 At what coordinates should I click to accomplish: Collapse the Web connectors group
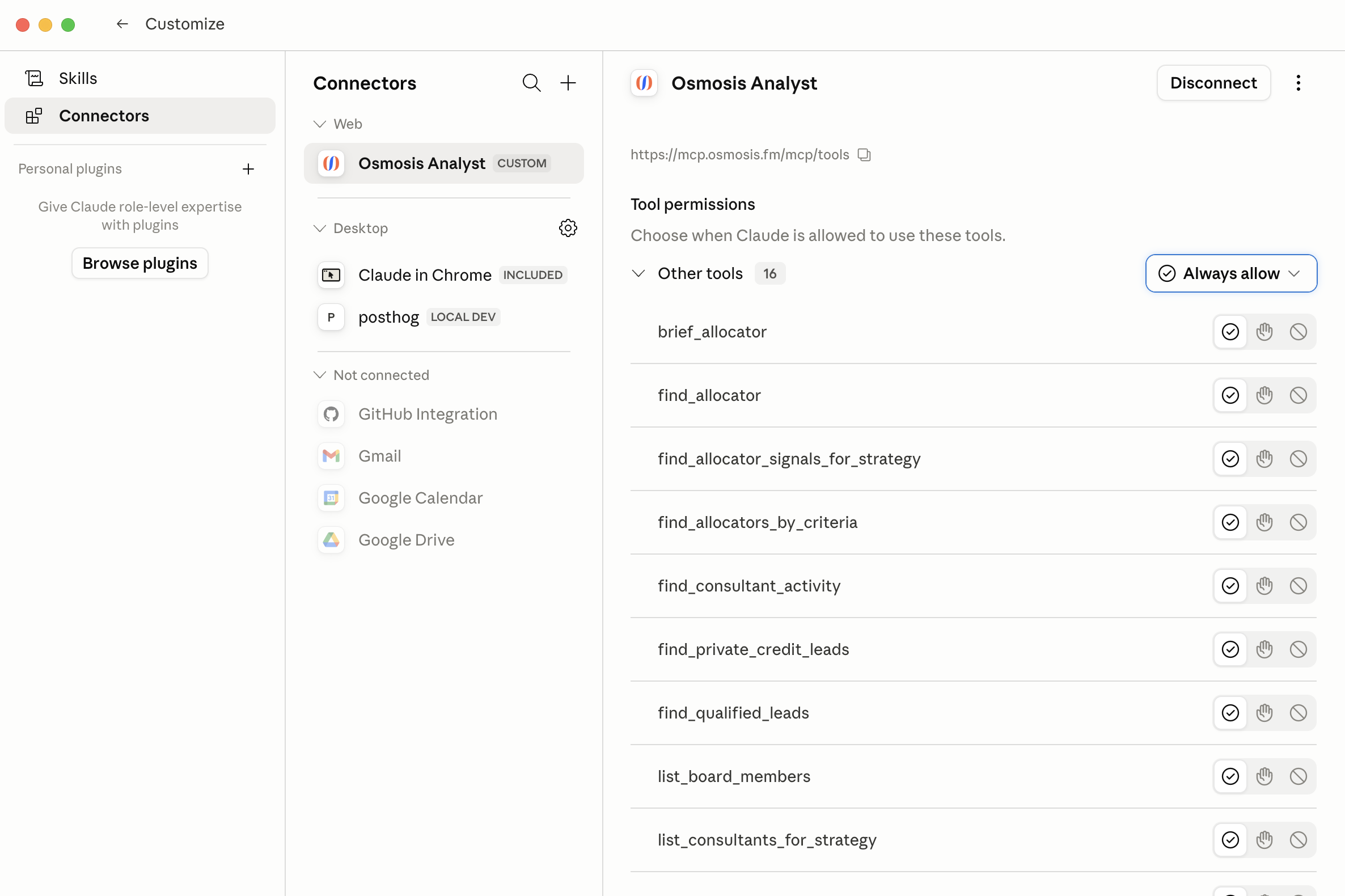pos(319,124)
